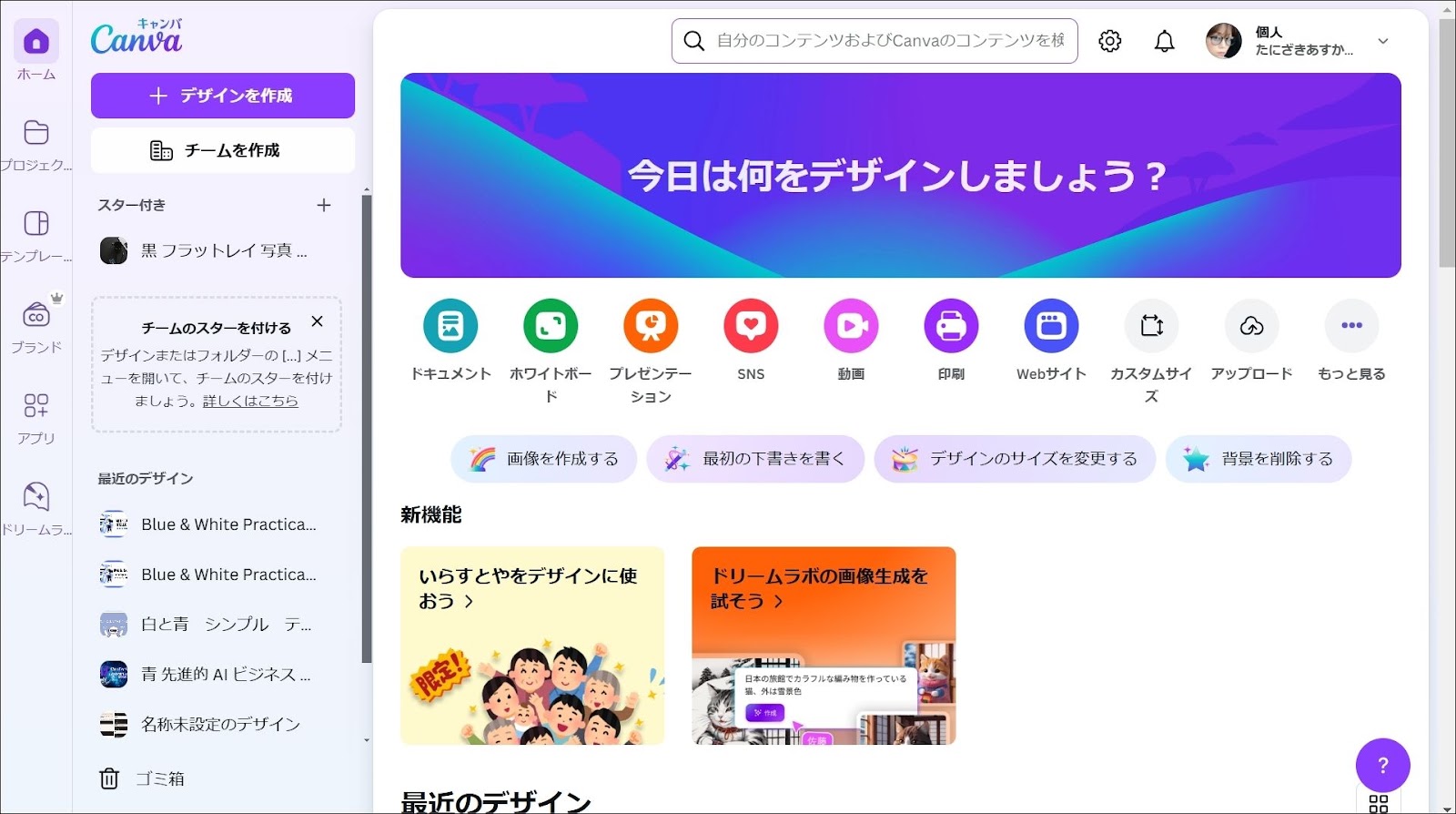Open the ドリームラボ image generation card
The image size is (1456, 814).
pos(824,646)
